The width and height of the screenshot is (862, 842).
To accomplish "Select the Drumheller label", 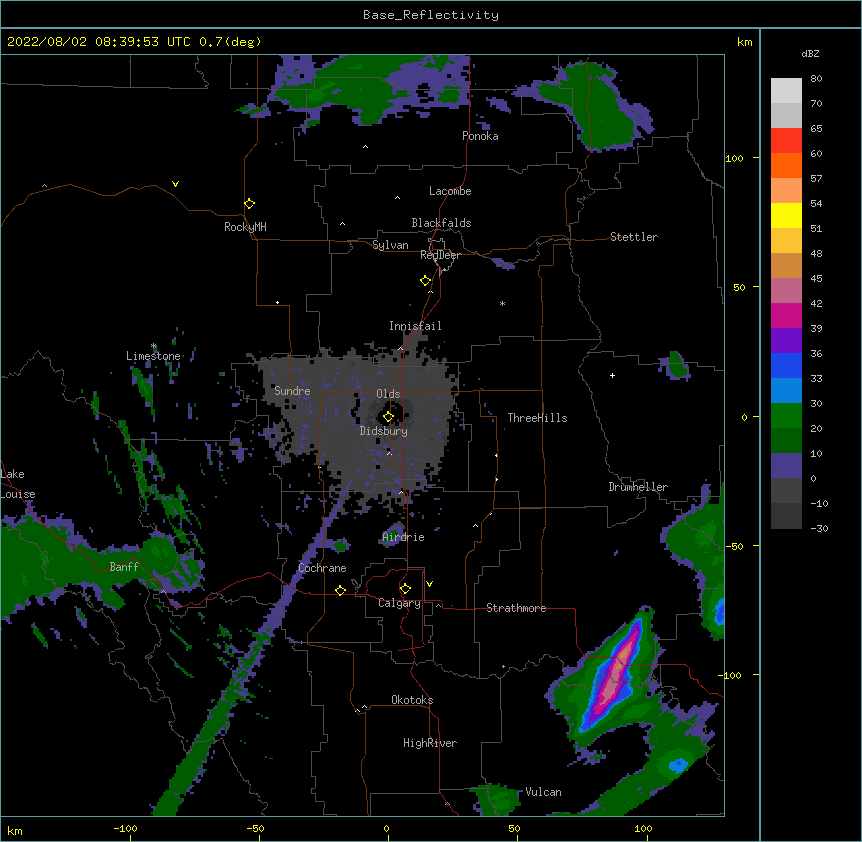I will [638, 487].
